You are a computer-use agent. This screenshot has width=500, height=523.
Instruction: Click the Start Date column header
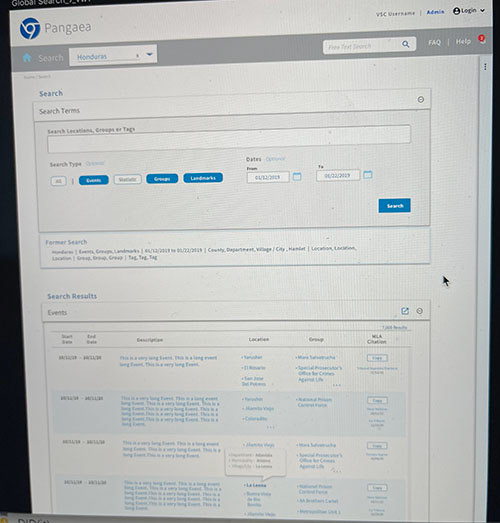pos(67,339)
